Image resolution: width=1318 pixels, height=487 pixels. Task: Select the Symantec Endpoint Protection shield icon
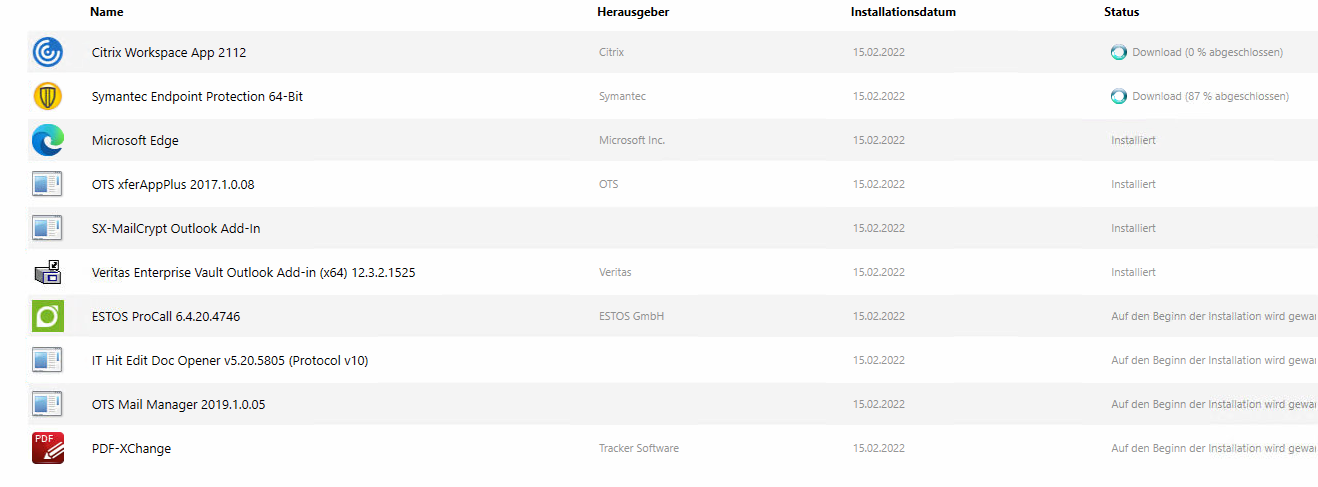pos(48,96)
